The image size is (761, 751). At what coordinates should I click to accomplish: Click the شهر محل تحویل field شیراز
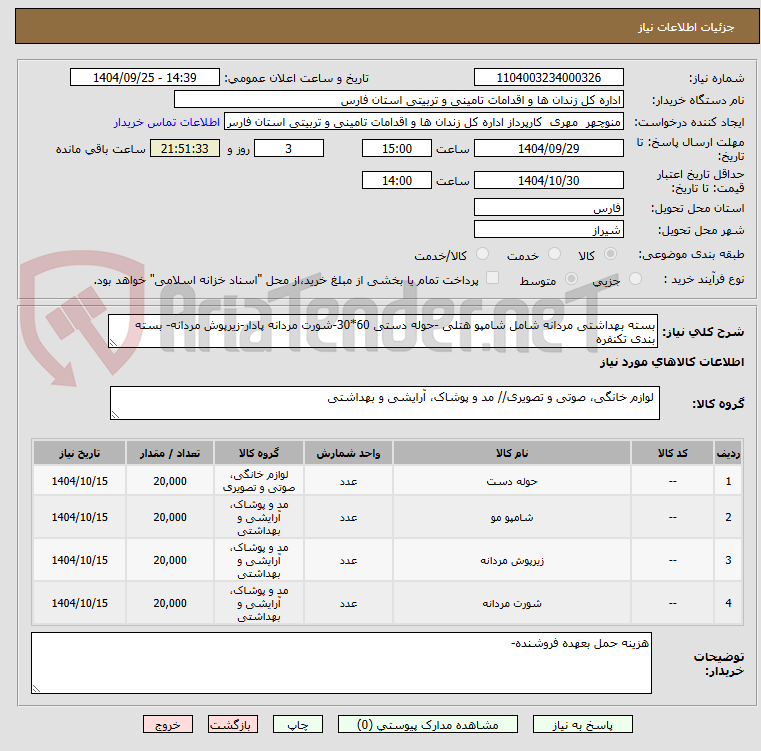coord(548,230)
